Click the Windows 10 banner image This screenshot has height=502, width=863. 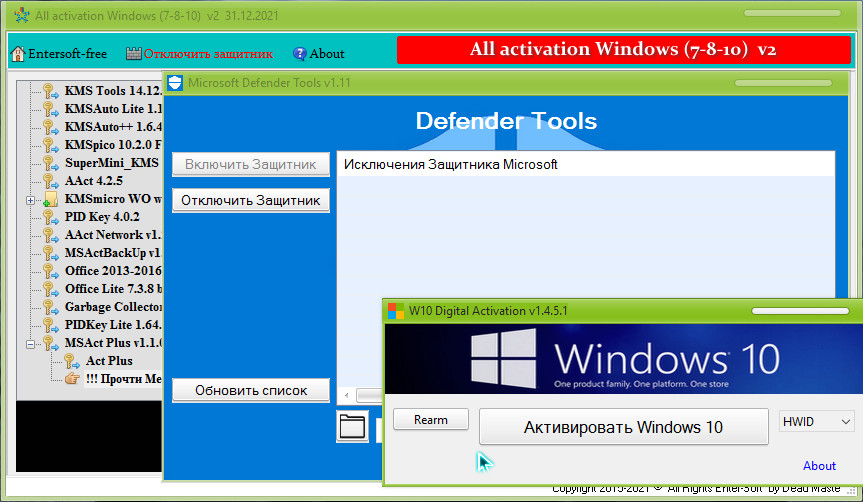click(x=624, y=359)
